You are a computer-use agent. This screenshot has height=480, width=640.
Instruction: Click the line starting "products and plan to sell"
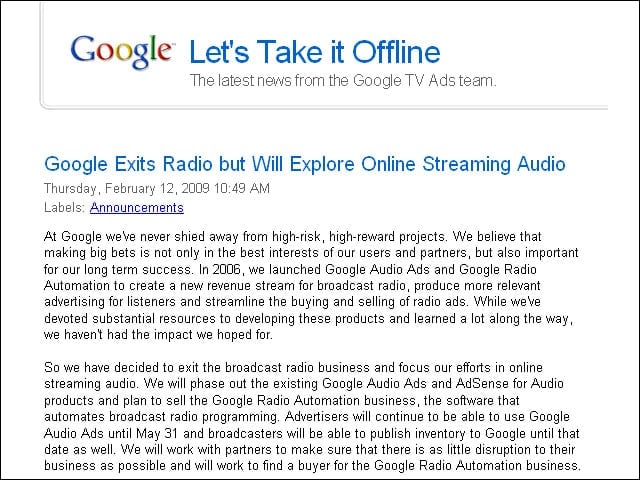point(282,400)
